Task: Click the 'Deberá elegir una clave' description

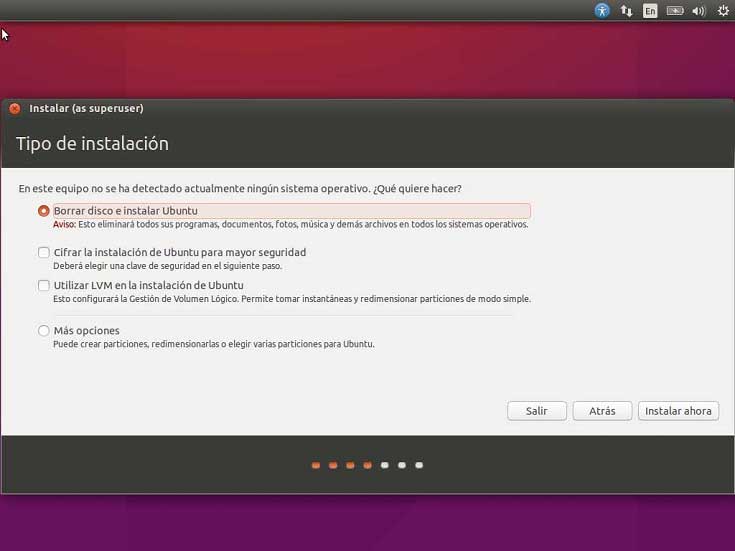Action: coord(167,266)
